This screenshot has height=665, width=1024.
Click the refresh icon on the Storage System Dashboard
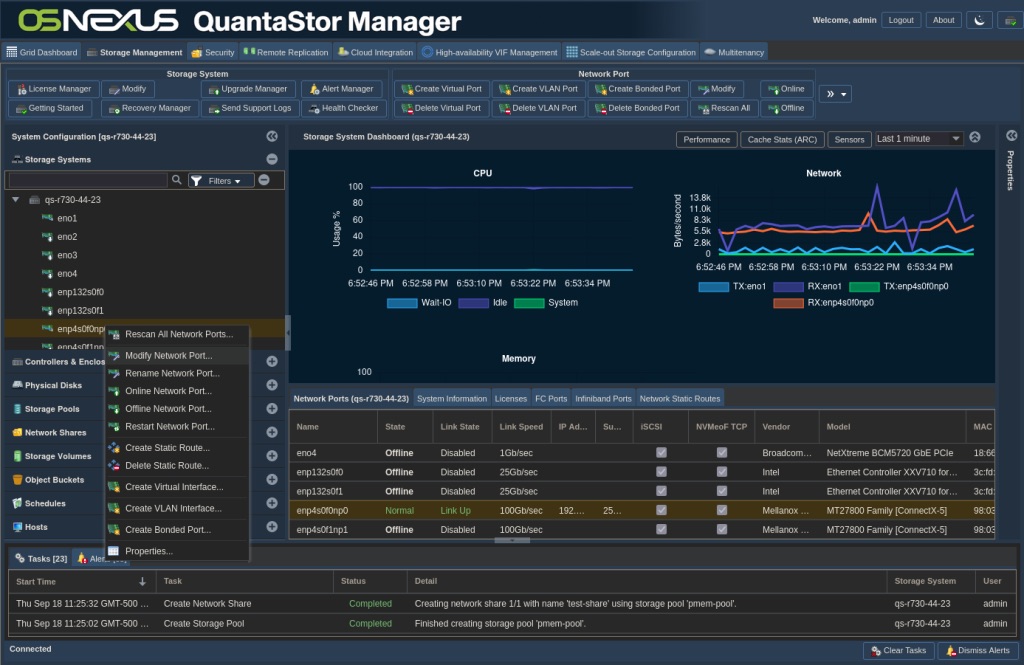pos(974,137)
